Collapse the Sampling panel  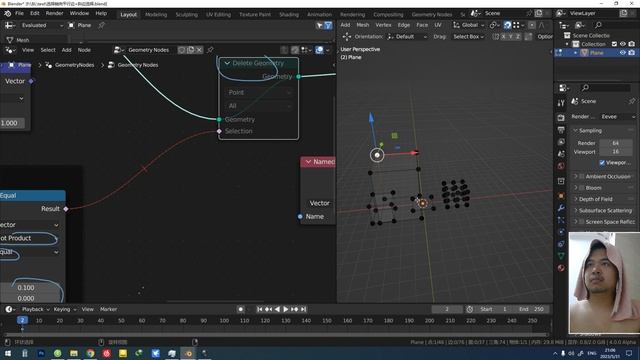pyautogui.click(x=605, y=131)
